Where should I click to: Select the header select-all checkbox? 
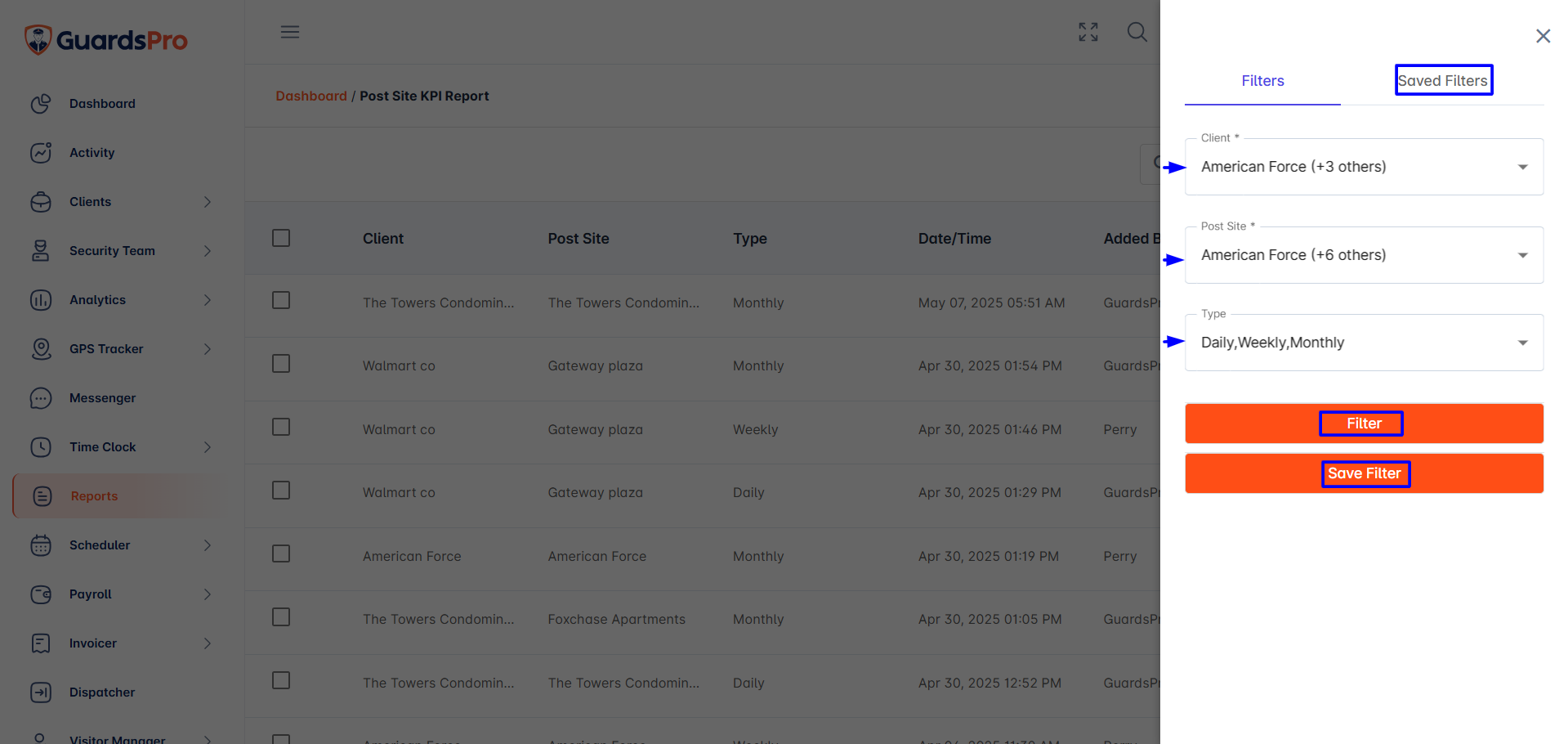(281, 238)
